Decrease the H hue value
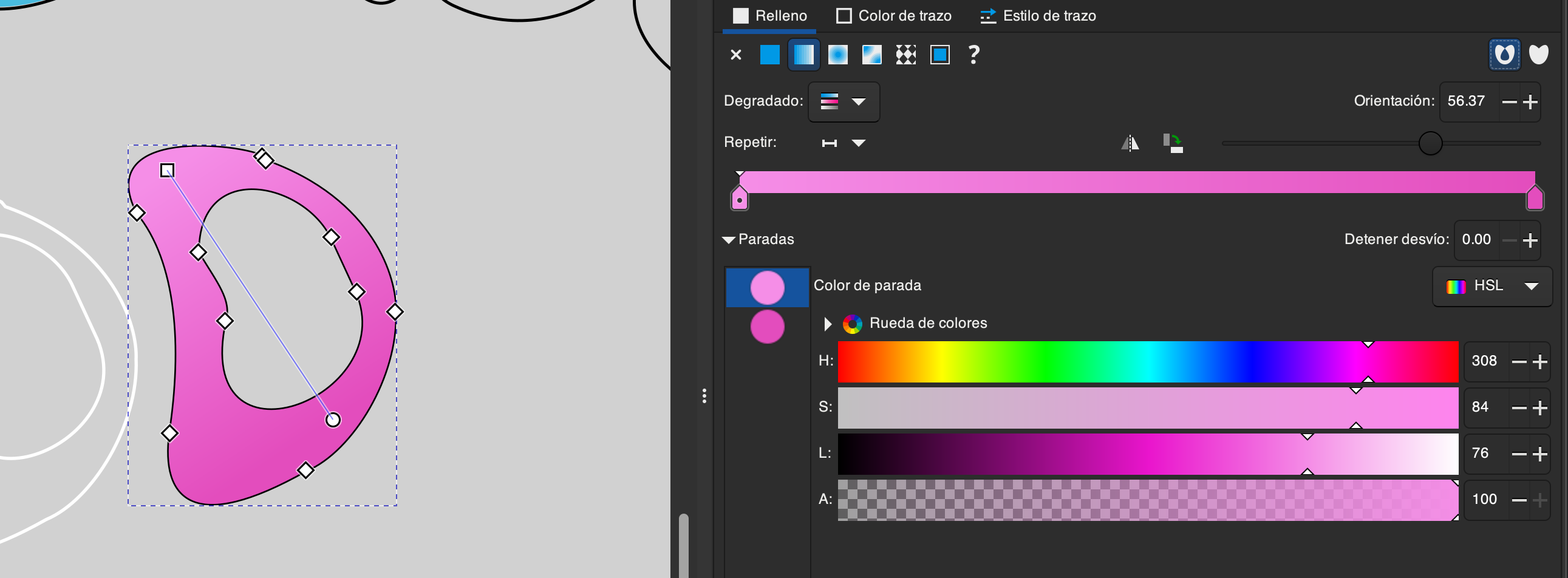 (1519, 362)
